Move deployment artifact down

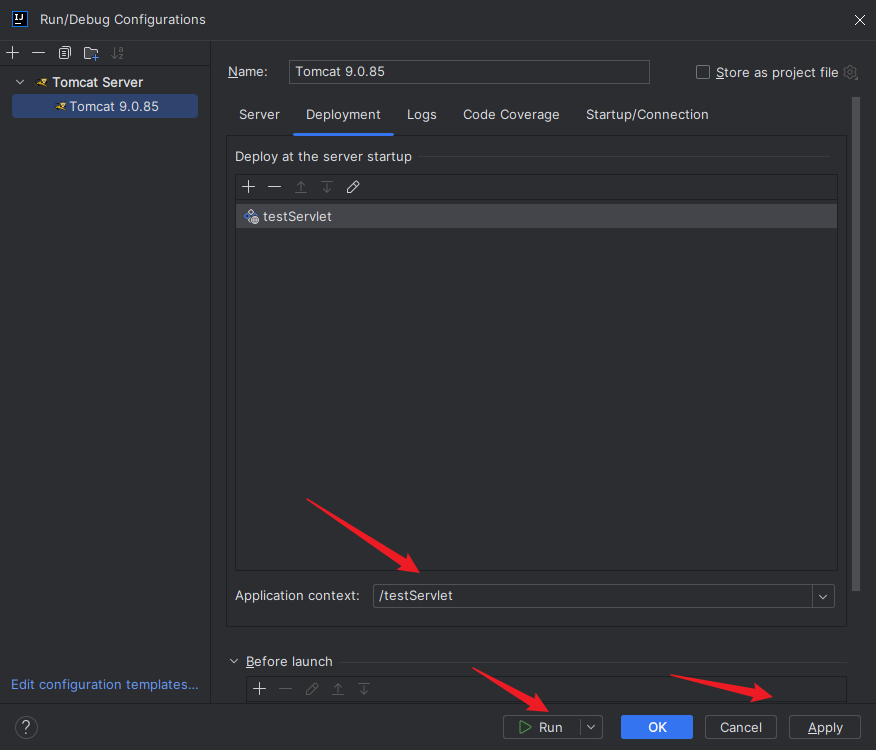327,187
